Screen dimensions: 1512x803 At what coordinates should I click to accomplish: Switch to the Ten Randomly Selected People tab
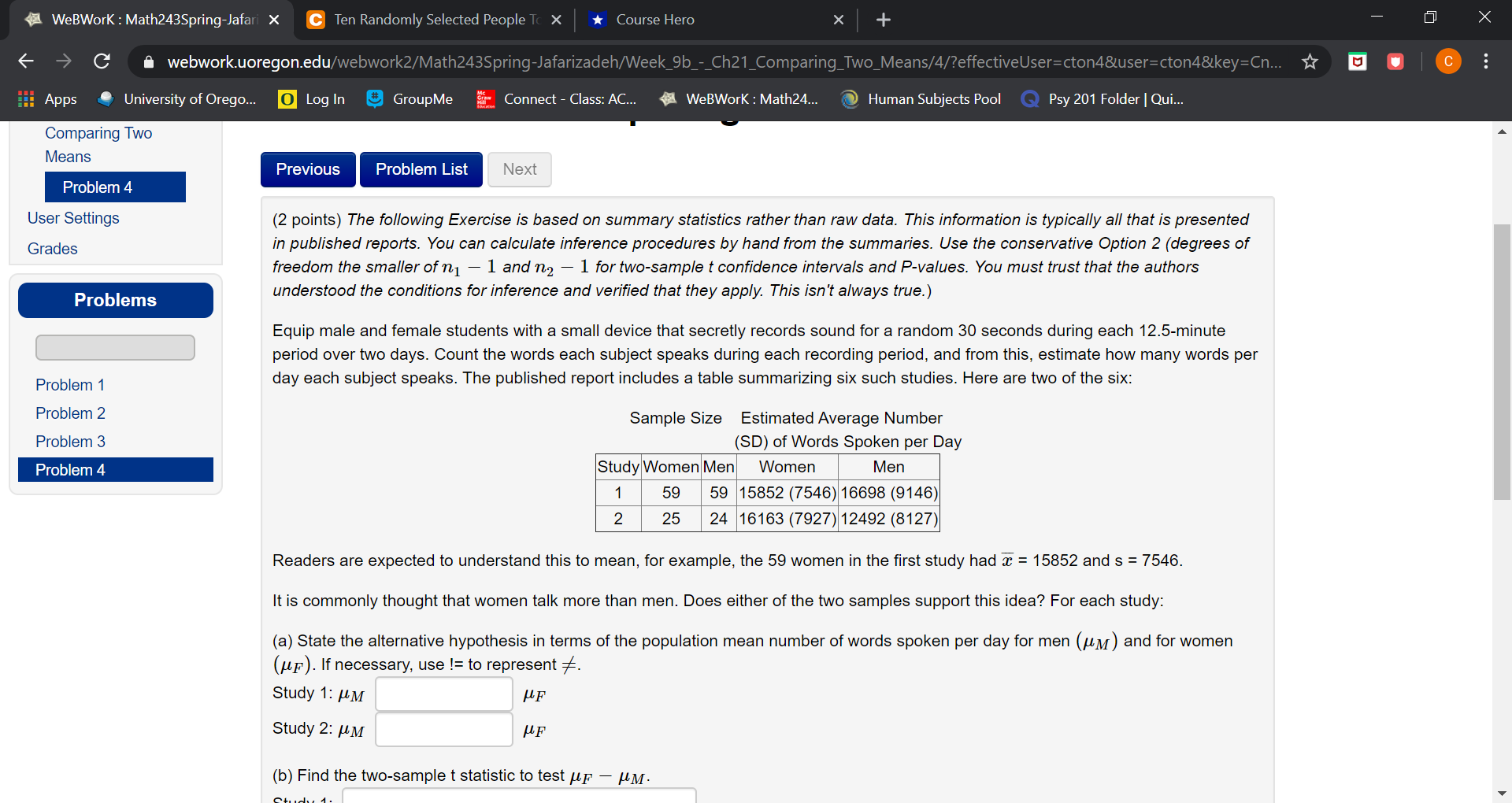point(432,20)
